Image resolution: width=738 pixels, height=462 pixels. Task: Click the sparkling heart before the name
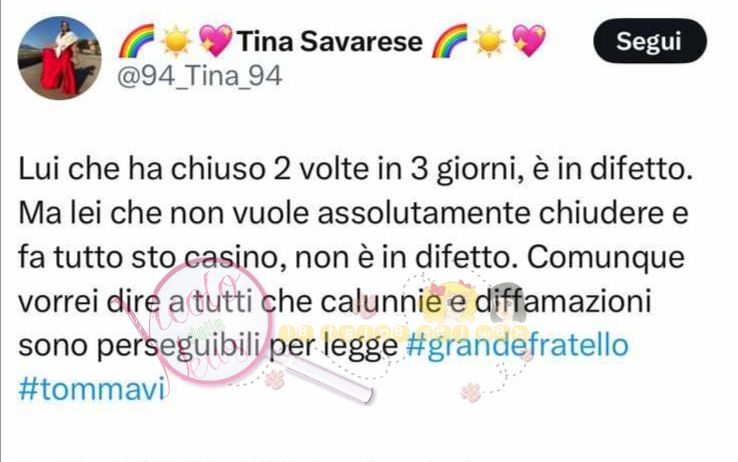(x=215, y=41)
